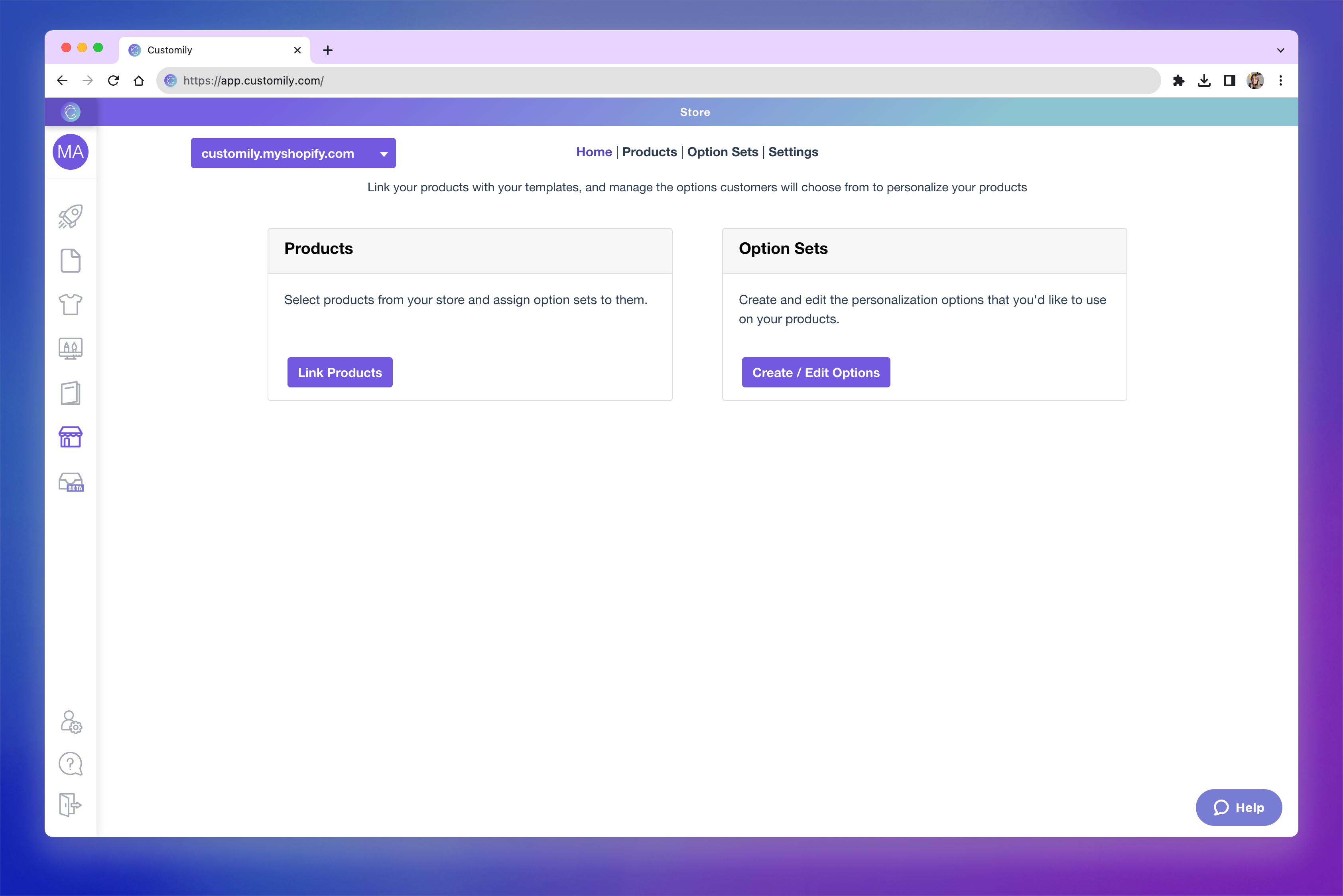This screenshot has width=1343, height=896.
Task: Click the question mark help sidebar icon
Action: (70, 763)
